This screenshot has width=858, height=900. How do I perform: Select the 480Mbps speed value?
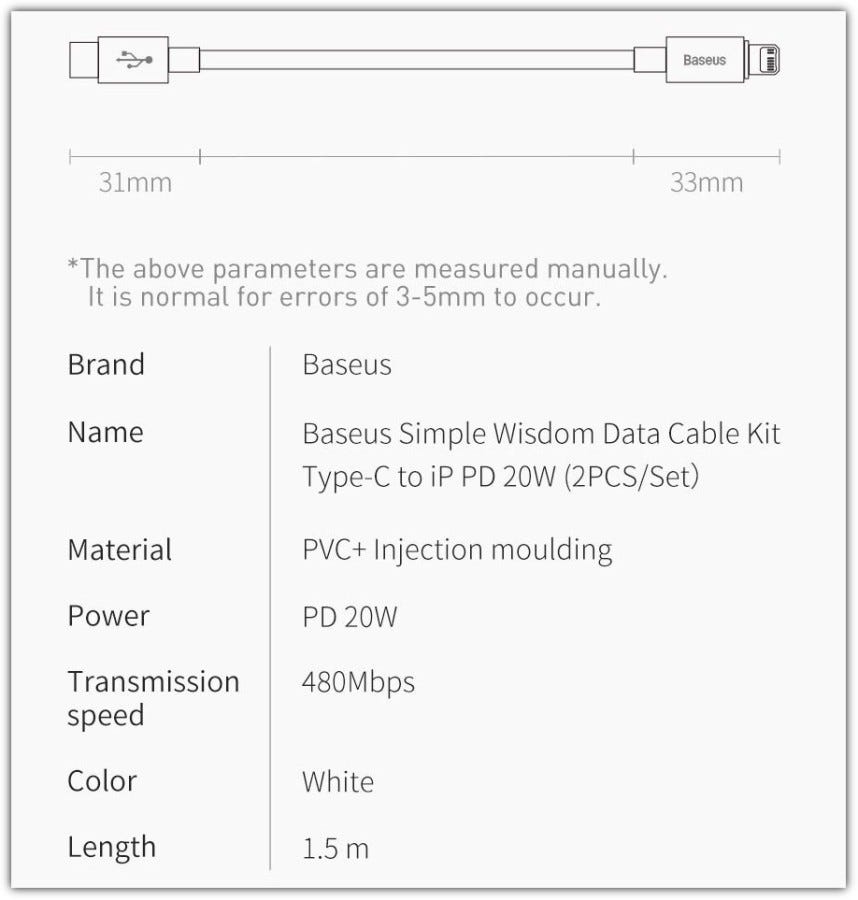358,683
